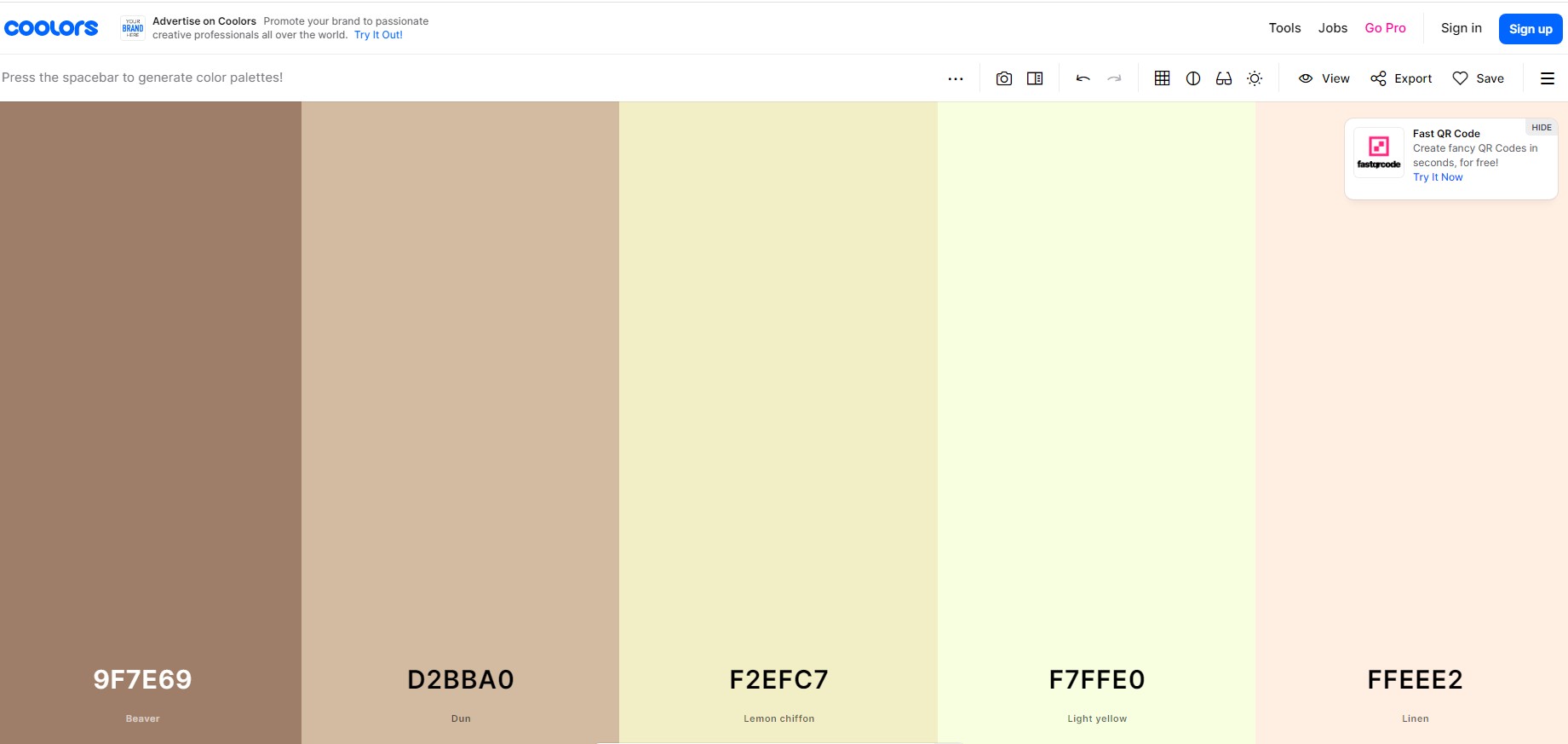The height and width of the screenshot is (744, 1568).
Task: Open the hamburger menu icon
Action: click(1548, 78)
